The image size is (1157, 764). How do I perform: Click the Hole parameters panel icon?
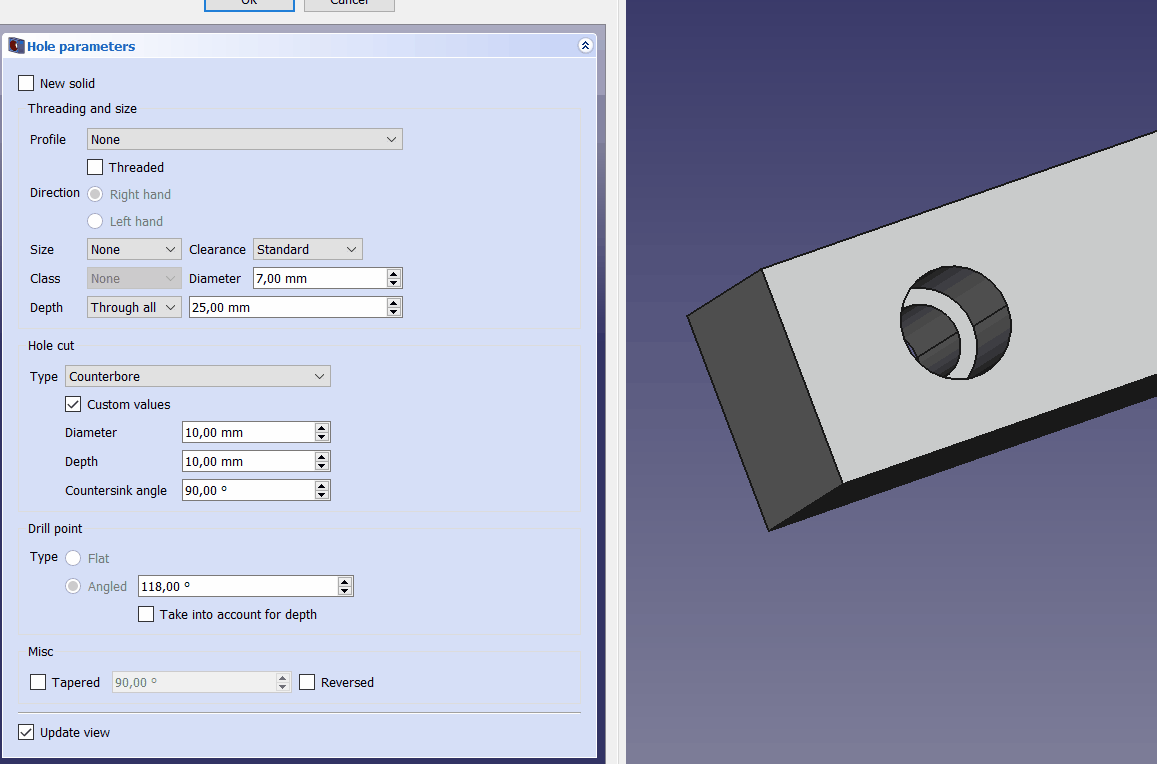tap(16, 46)
